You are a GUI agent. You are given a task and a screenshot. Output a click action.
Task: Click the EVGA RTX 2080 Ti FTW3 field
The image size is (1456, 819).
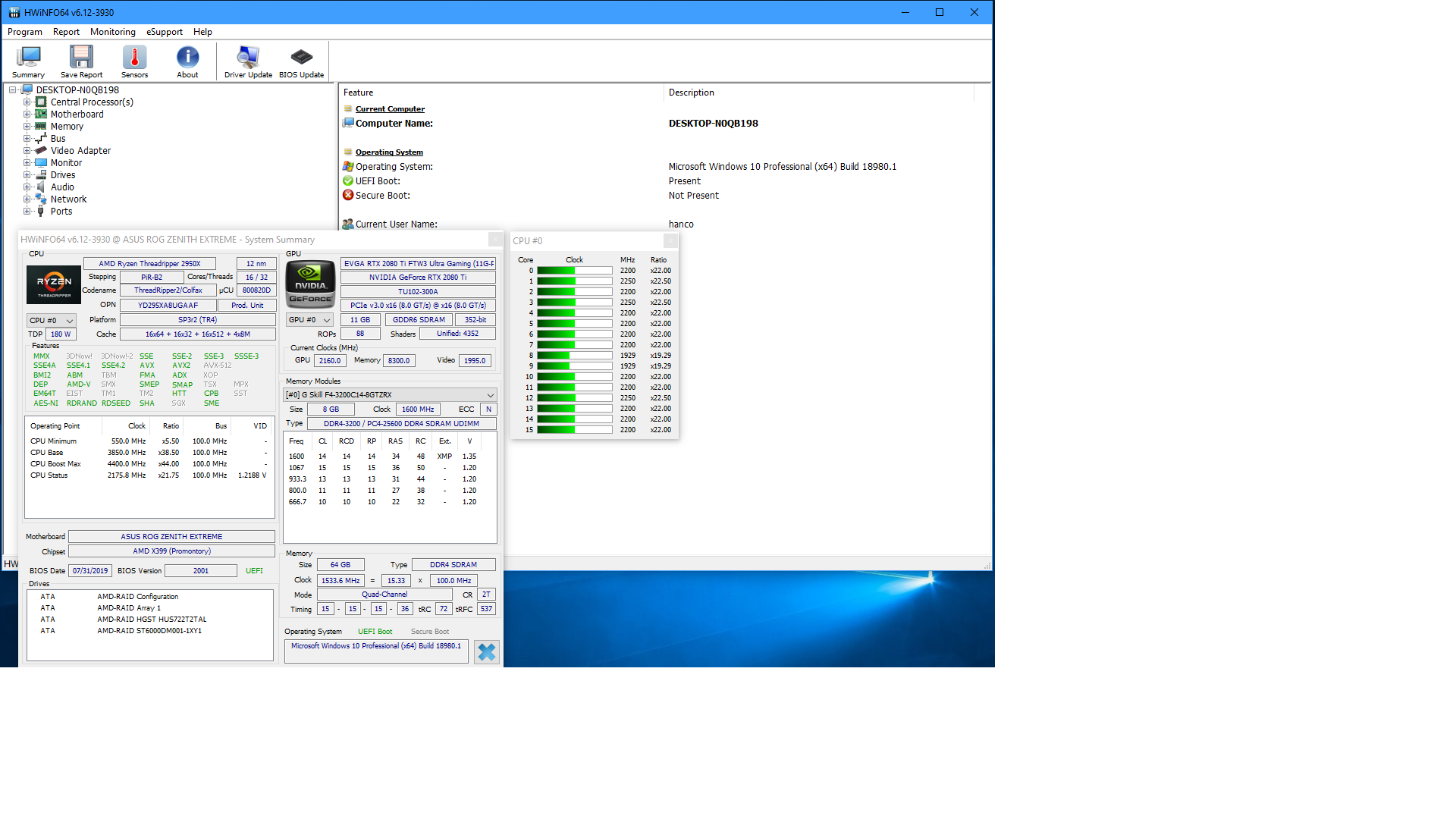coord(418,264)
